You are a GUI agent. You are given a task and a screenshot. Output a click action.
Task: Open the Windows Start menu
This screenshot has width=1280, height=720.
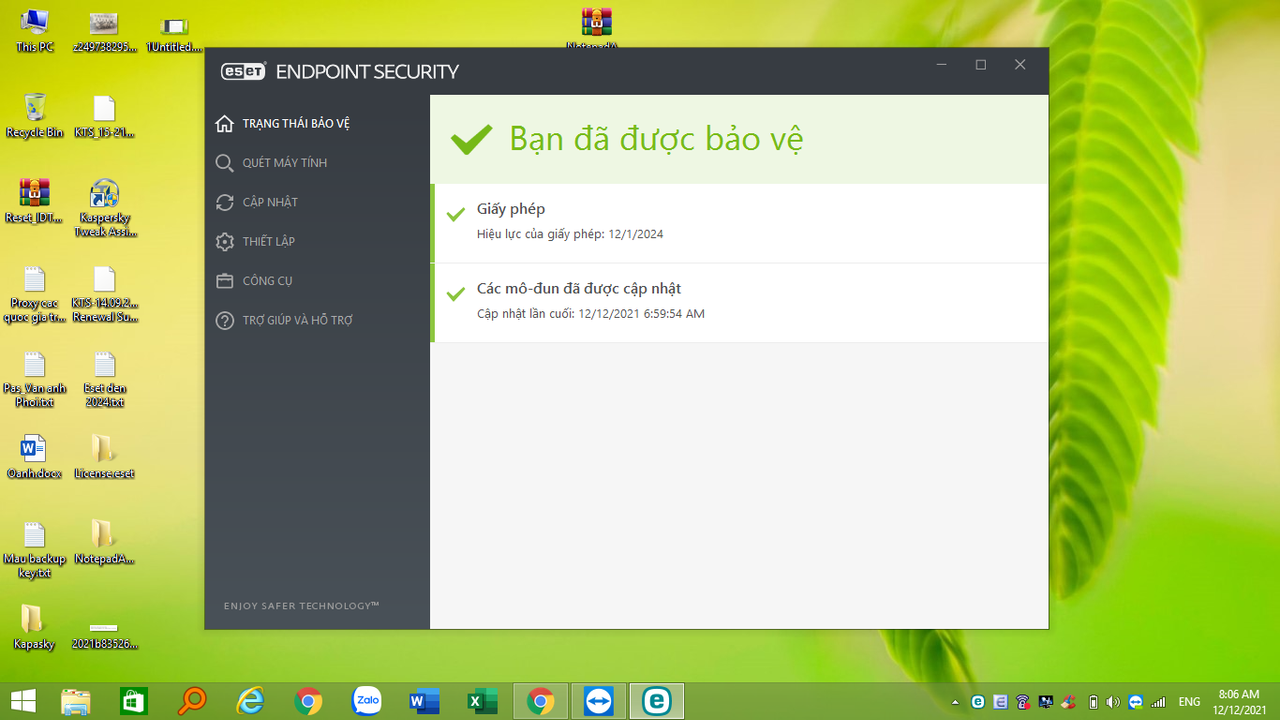coord(23,701)
